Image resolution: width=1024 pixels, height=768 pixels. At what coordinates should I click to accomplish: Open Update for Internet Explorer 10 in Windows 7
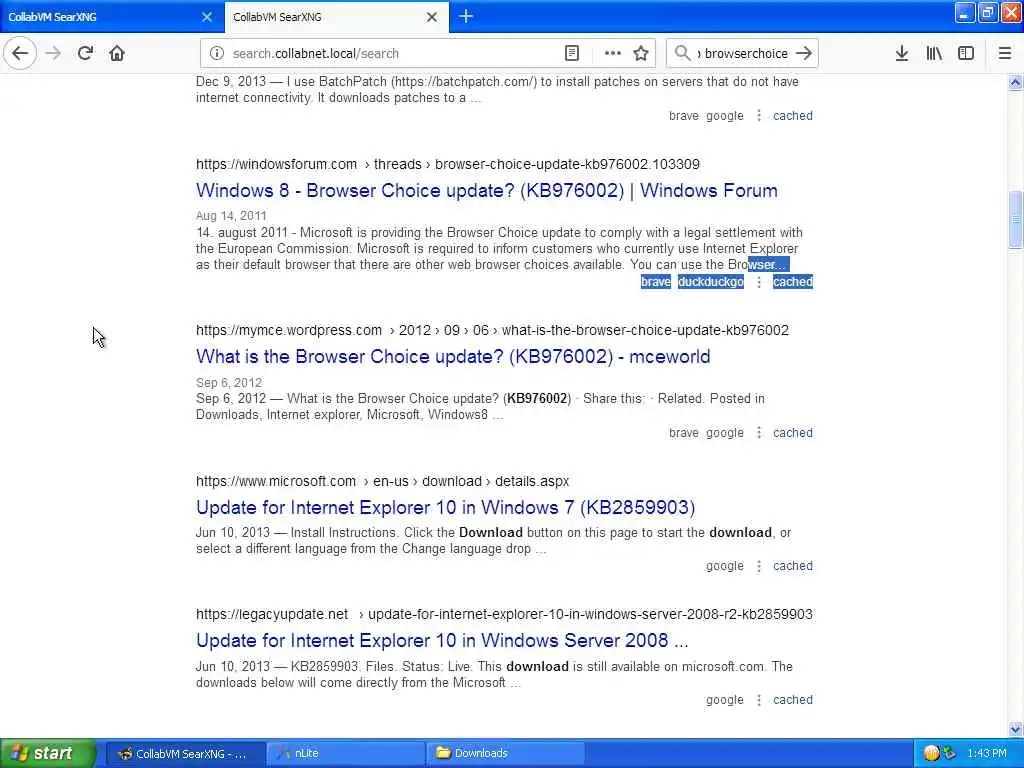coord(445,507)
